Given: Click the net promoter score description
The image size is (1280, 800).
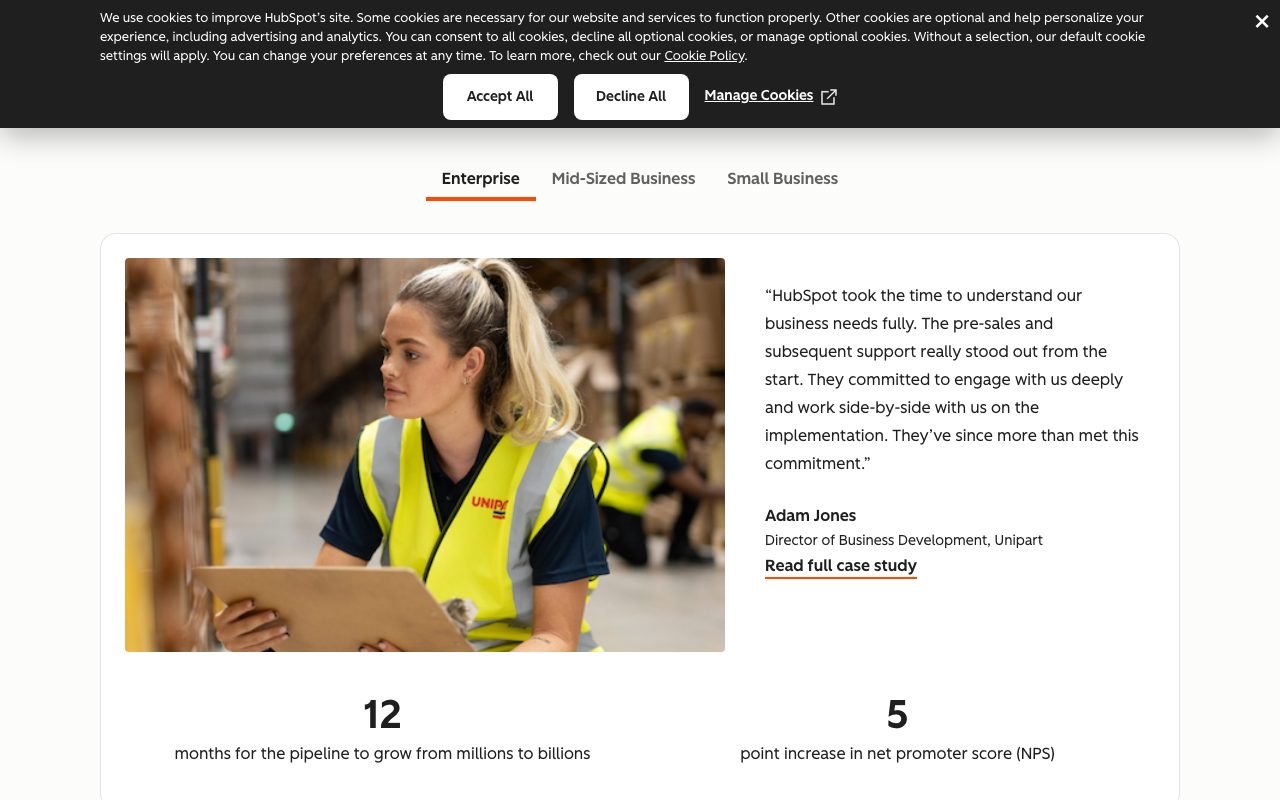Looking at the screenshot, I should pos(897,754).
